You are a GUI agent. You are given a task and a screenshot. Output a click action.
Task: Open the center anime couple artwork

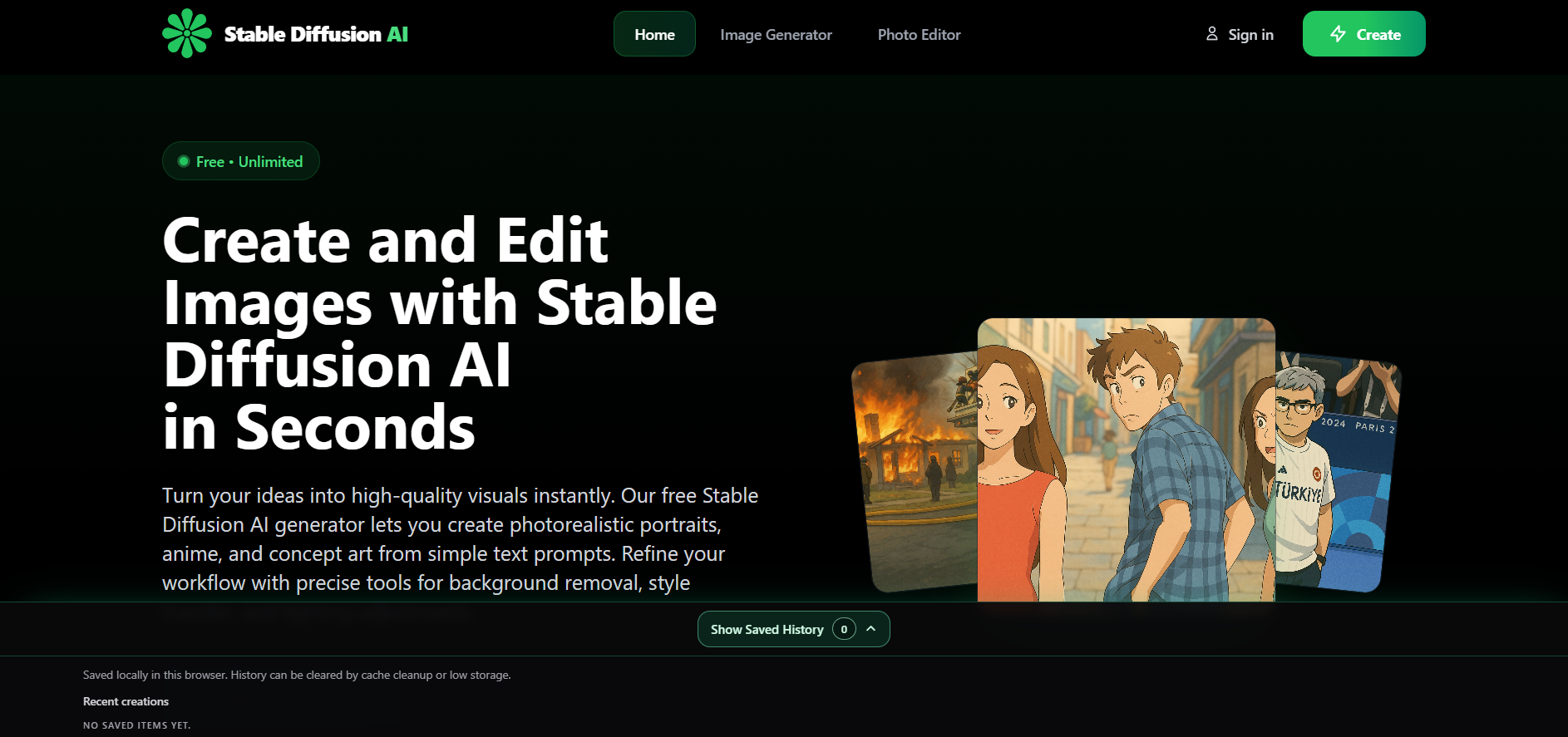click(x=1127, y=459)
